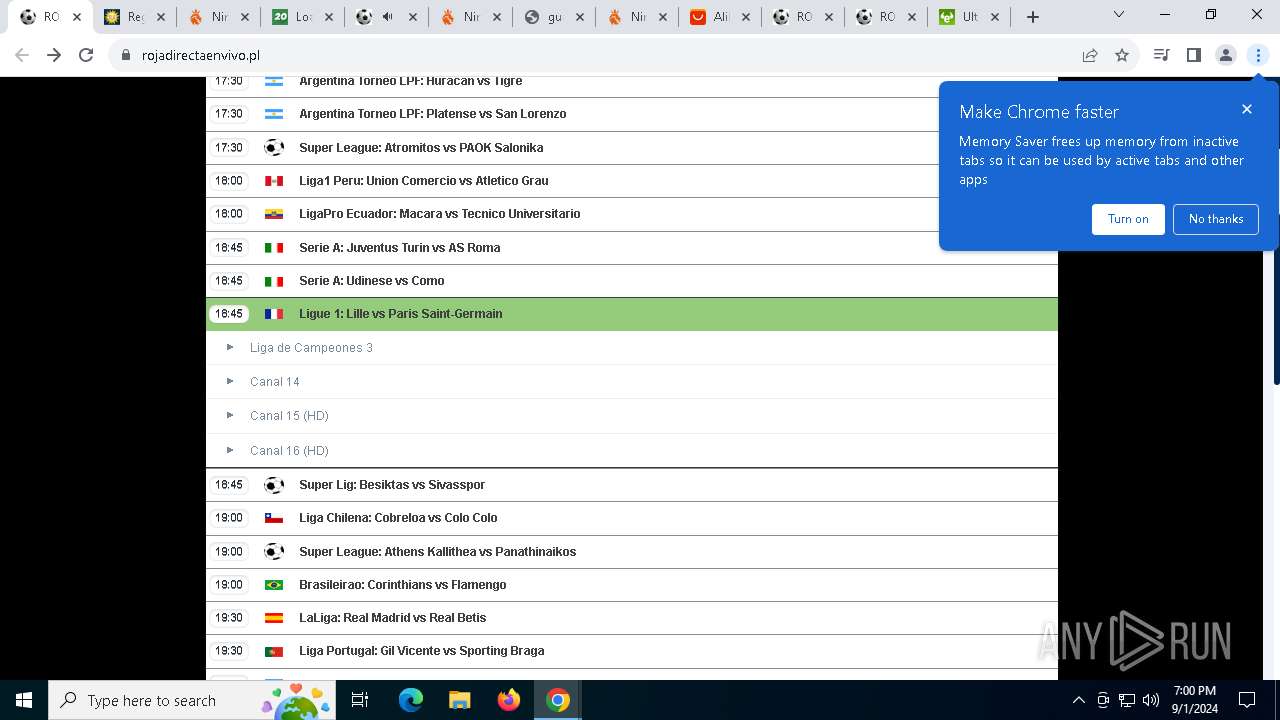Click the soccer ball icon beside Besiktas
1280x720 pixels.
click(x=274, y=485)
